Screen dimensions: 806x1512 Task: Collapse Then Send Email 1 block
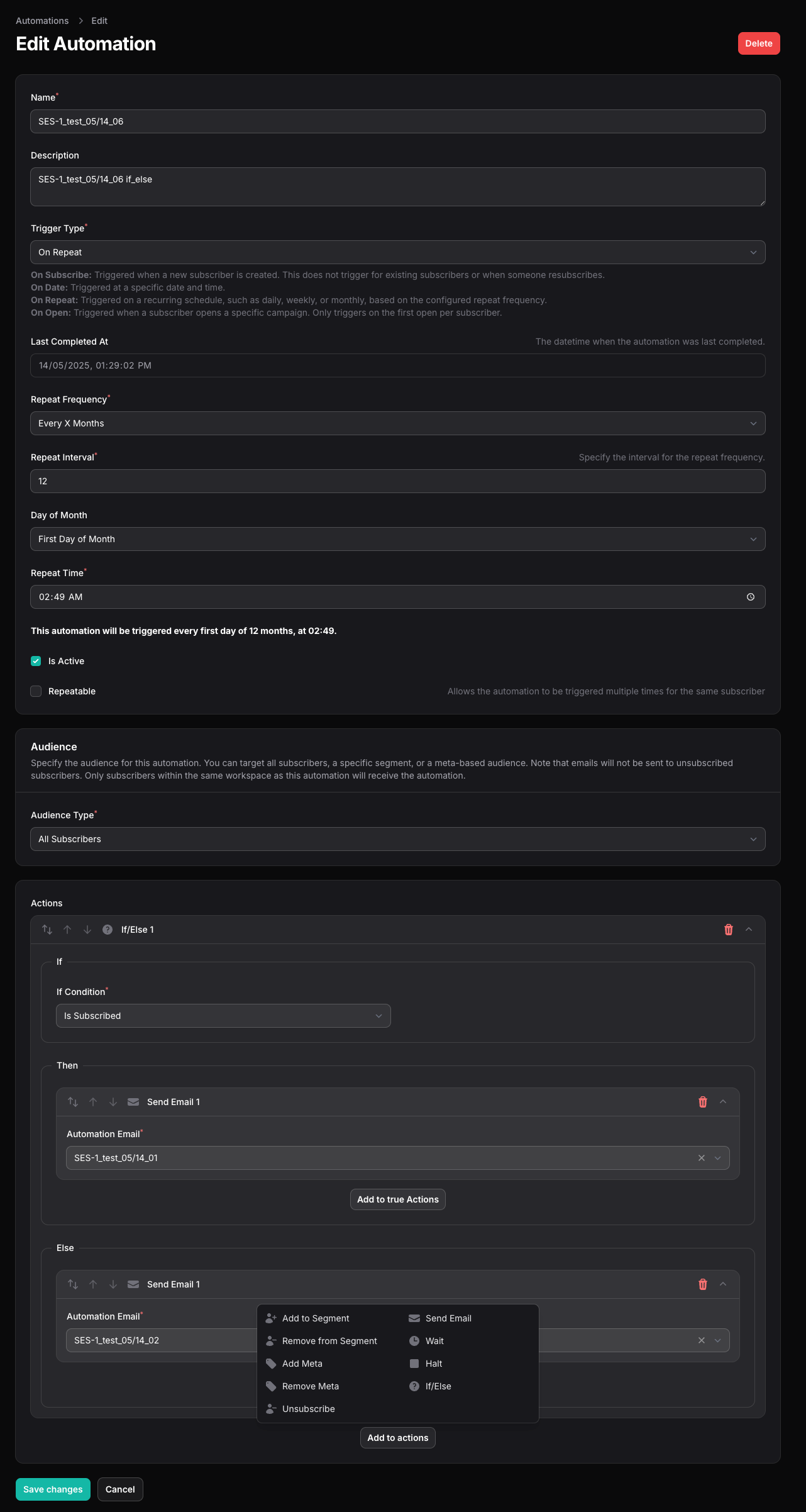[x=723, y=1102]
